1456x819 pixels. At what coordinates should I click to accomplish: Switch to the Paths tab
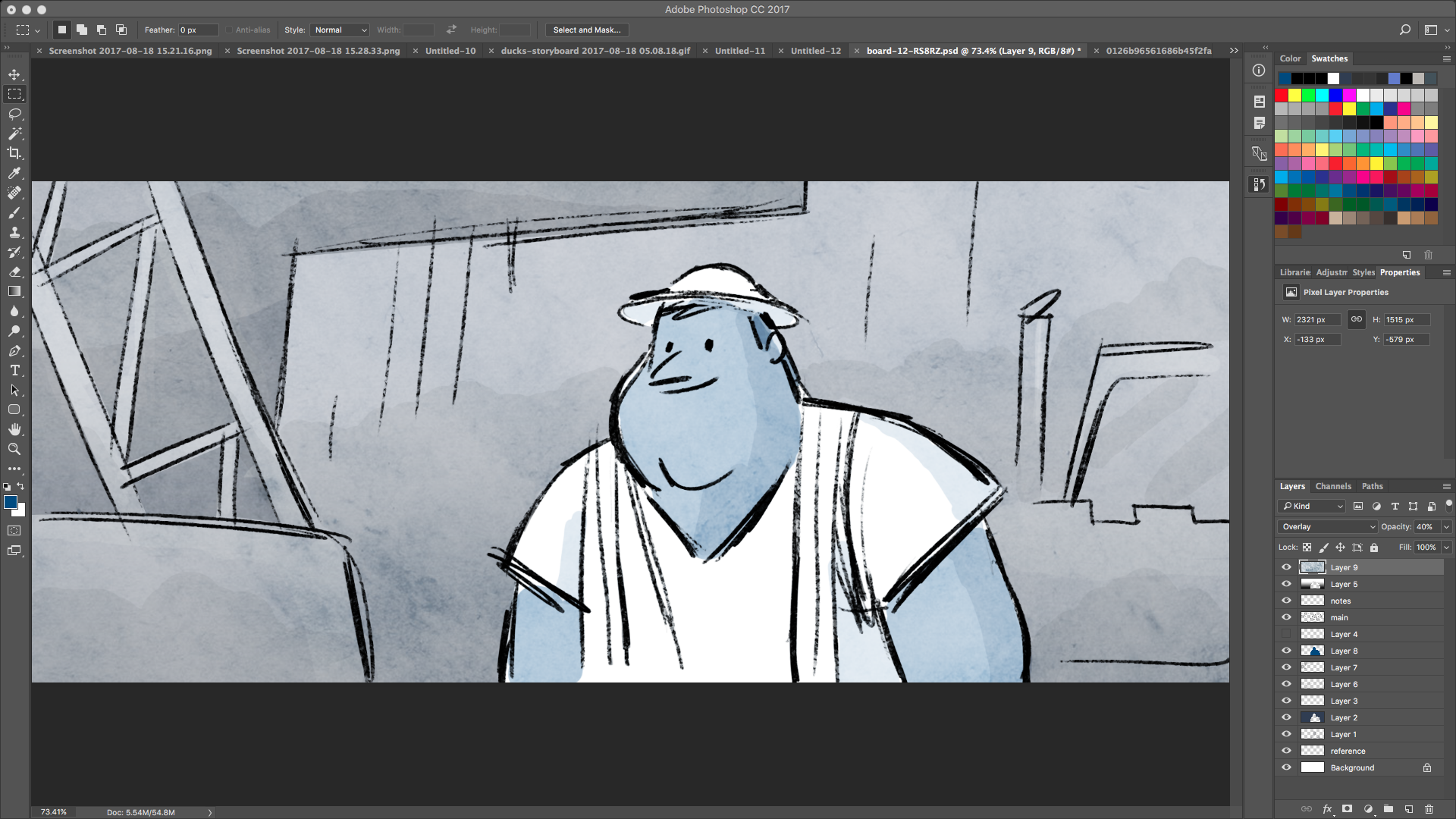click(x=1371, y=485)
